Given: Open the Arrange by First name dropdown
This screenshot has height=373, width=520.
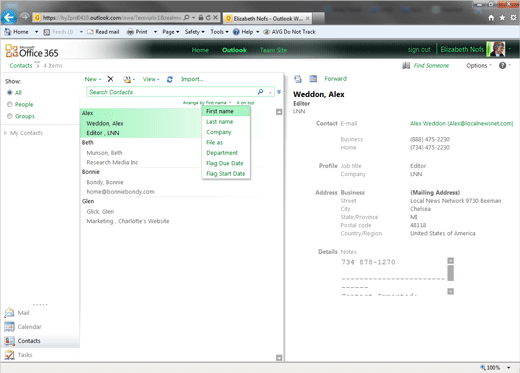Looking at the screenshot, I should click(x=207, y=103).
